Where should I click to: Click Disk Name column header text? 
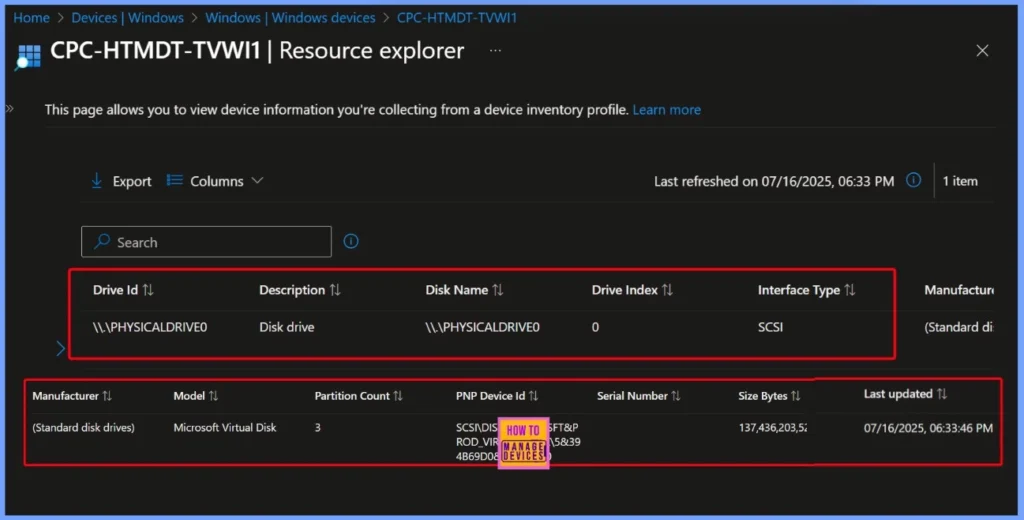tap(456, 290)
